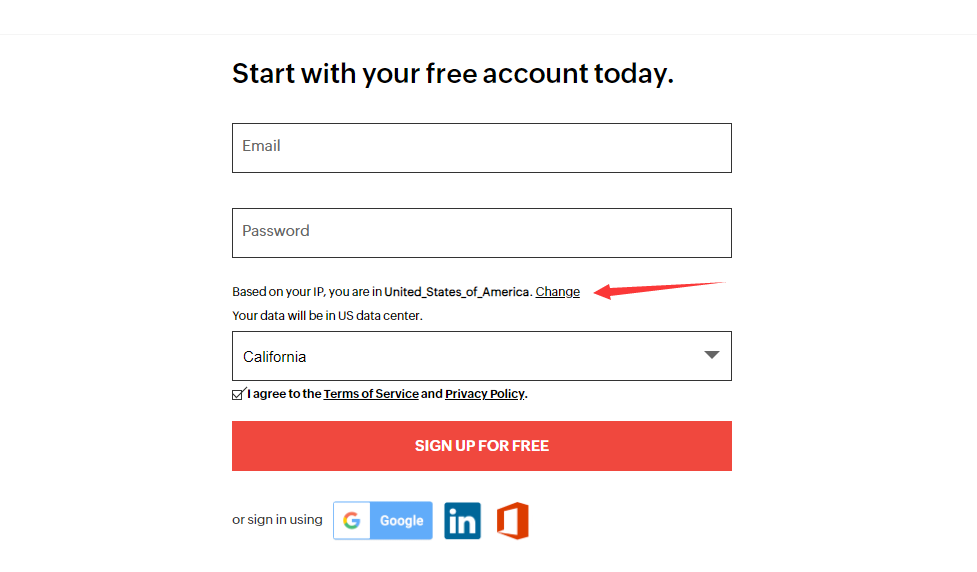Screen dimensions: 977x572
Task: Click the LinkedIn sign-in icon
Action: [x=462, y=521]
